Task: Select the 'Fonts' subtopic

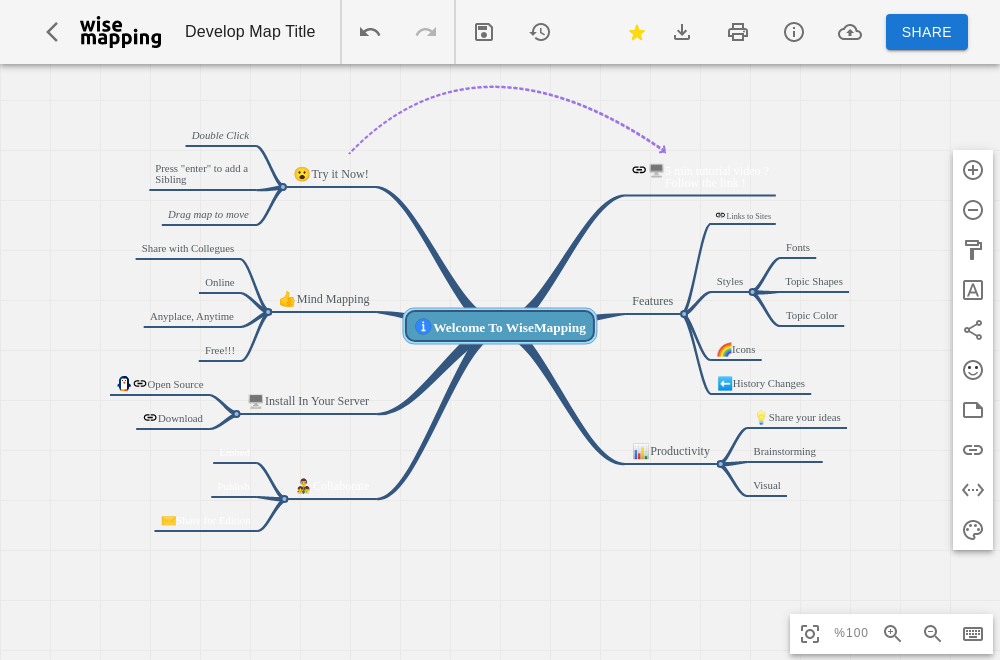Action: coord(798,248)
